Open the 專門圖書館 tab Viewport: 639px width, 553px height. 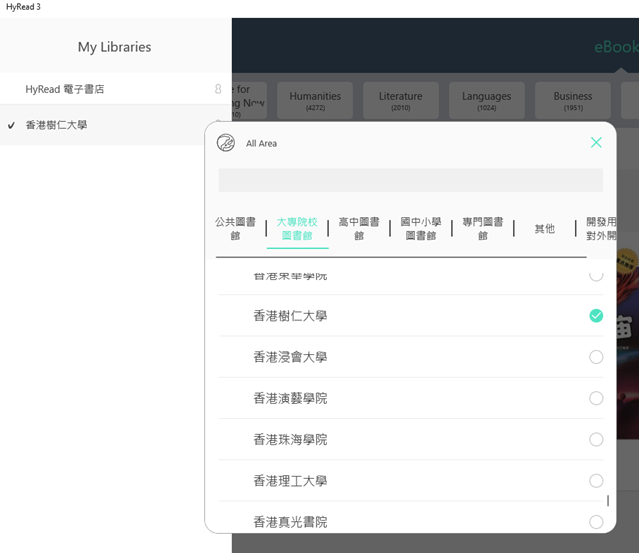483,229
